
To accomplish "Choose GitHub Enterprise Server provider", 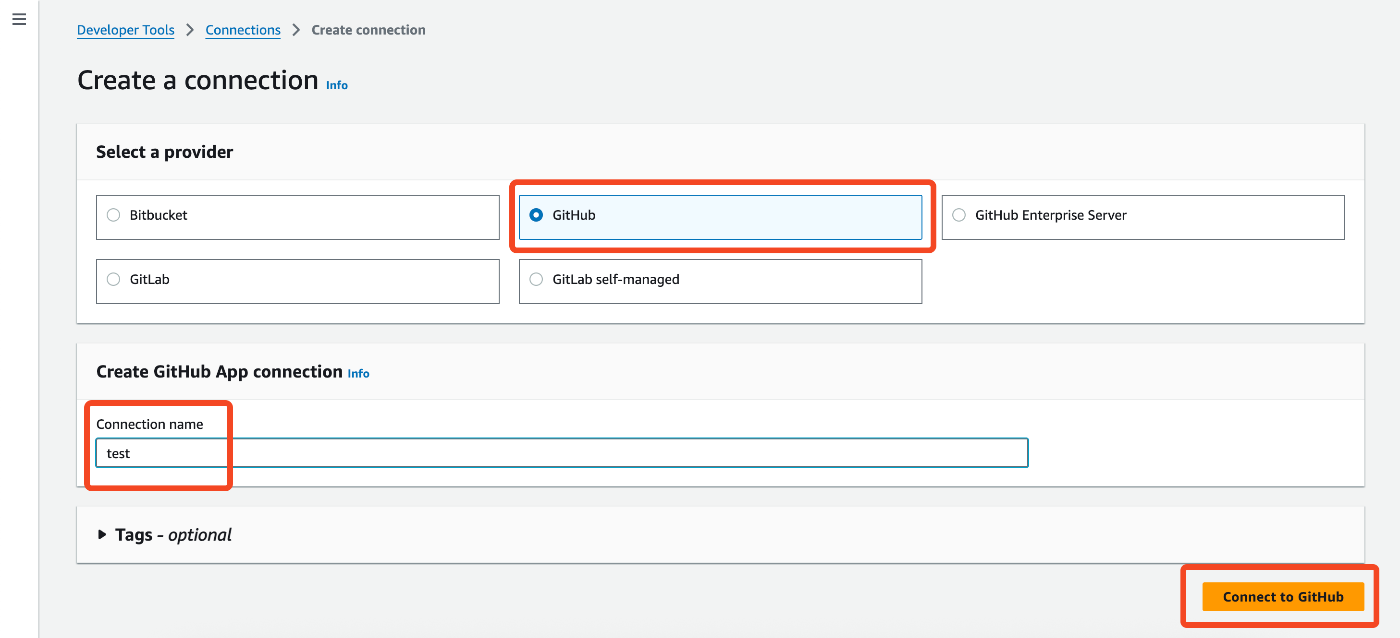I will [1143, 217].
